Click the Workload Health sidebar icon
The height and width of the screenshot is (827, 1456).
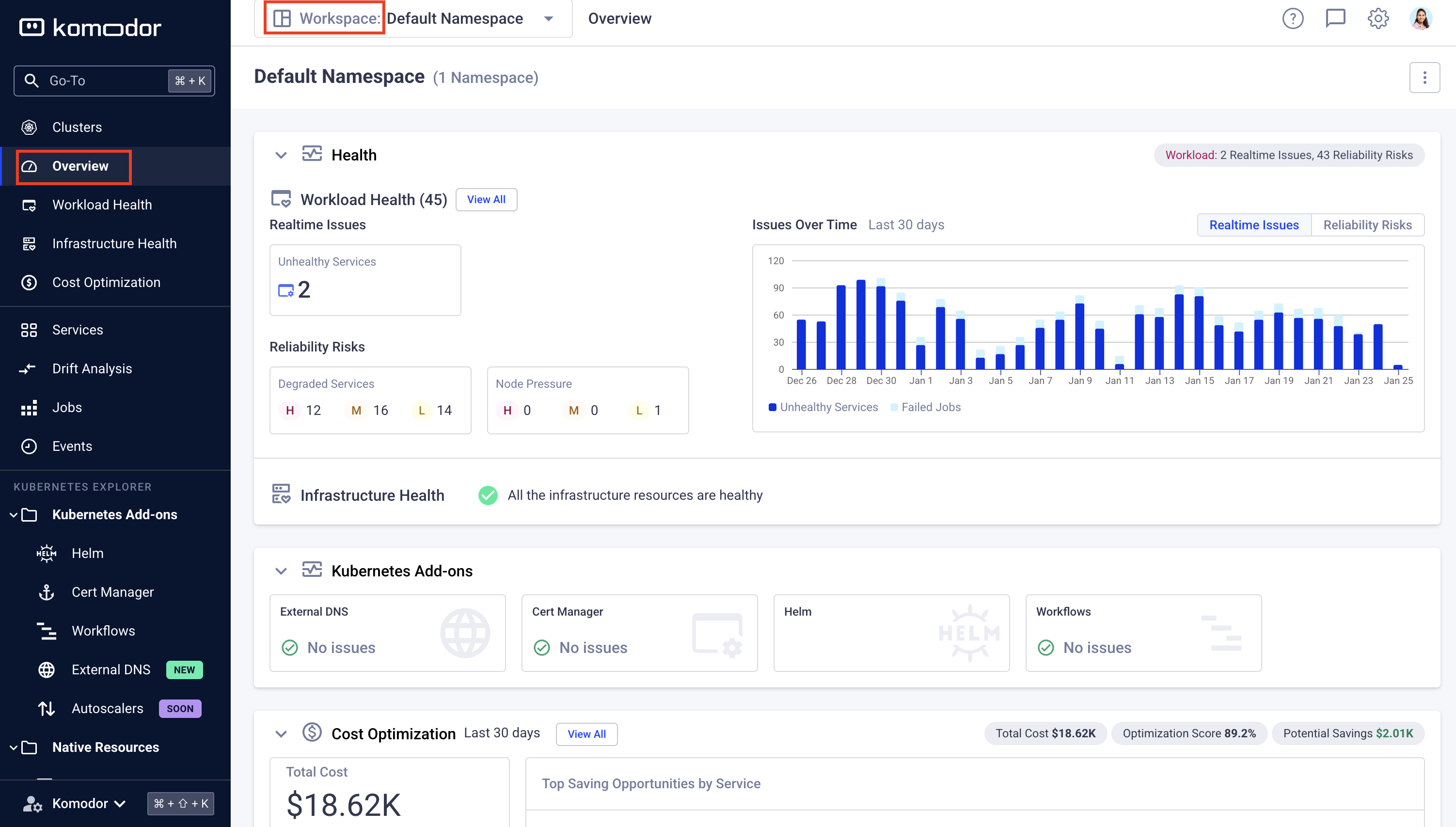(29, 205)
